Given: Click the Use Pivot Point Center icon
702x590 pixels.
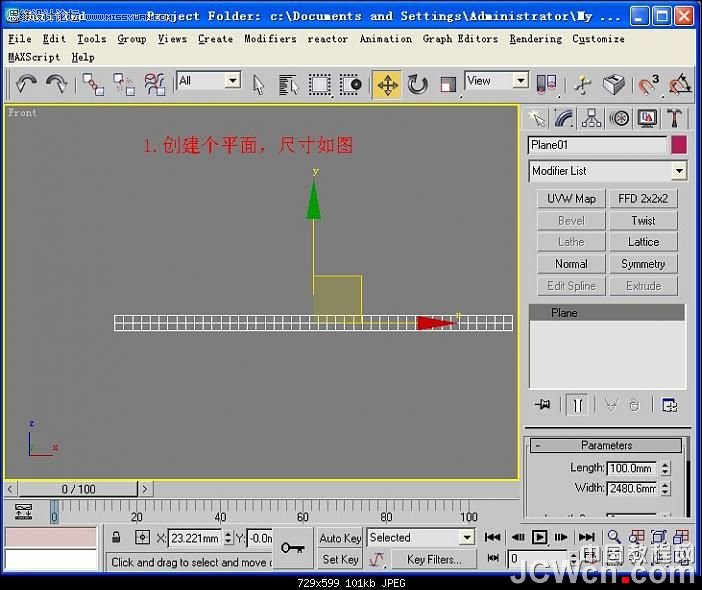Looking at the screenshot, I should [x=547, y=84].
